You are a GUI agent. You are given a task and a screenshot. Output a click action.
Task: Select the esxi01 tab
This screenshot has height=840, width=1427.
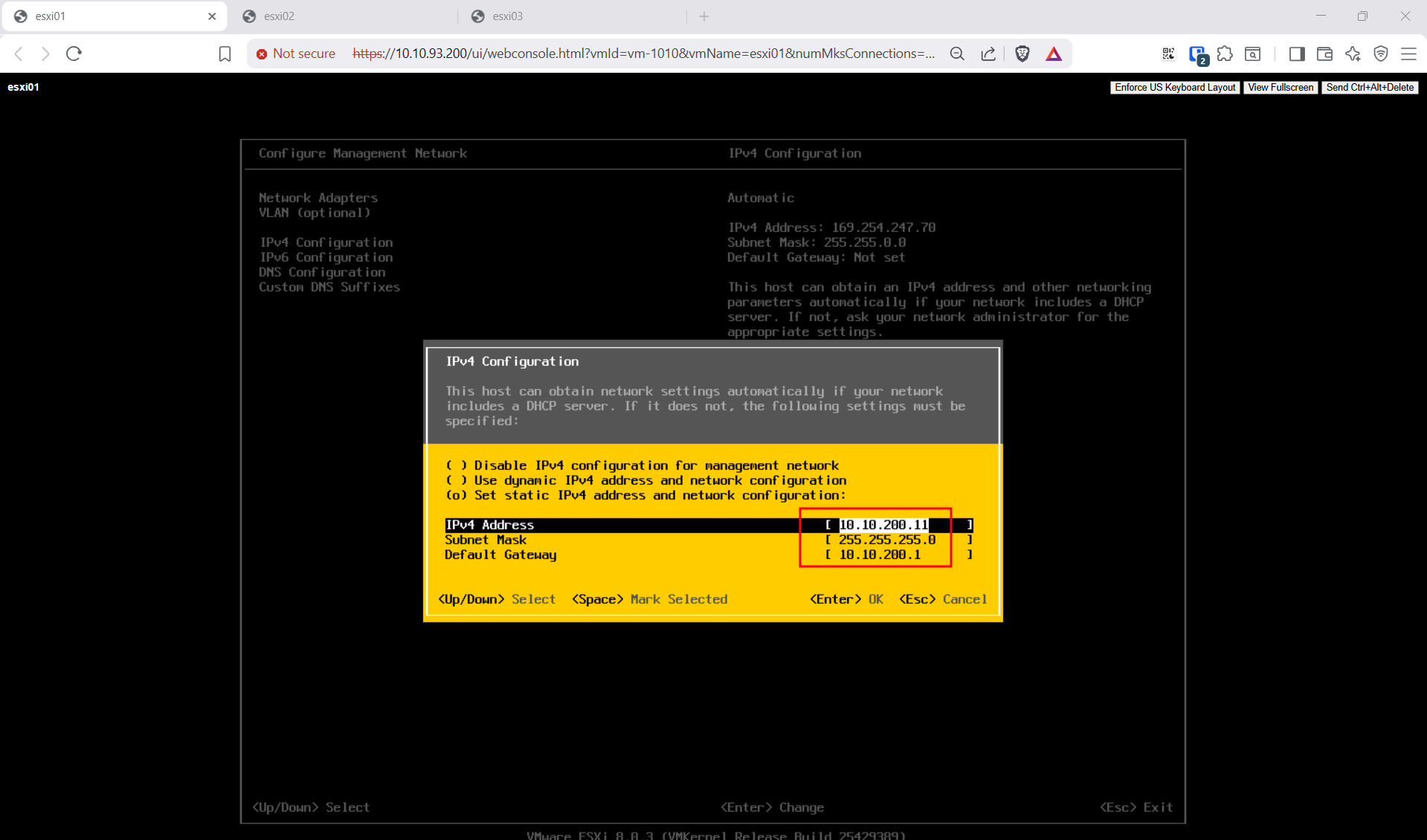pos(115,16)
